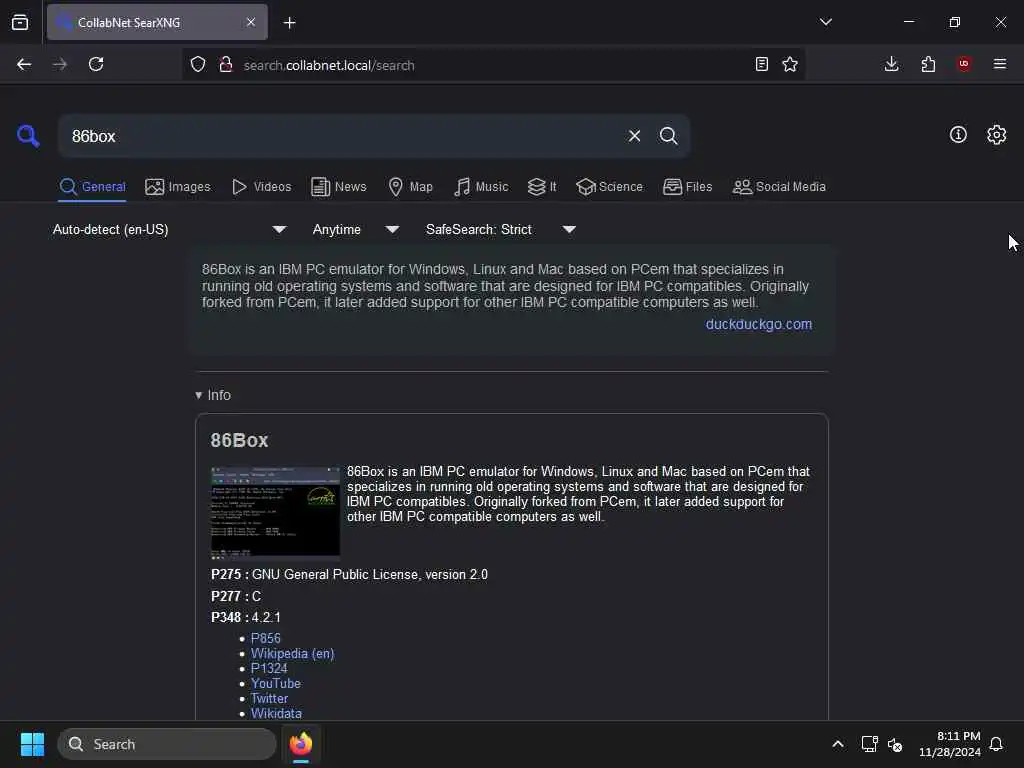Open the SearXNG about info icon

[958, 135]
